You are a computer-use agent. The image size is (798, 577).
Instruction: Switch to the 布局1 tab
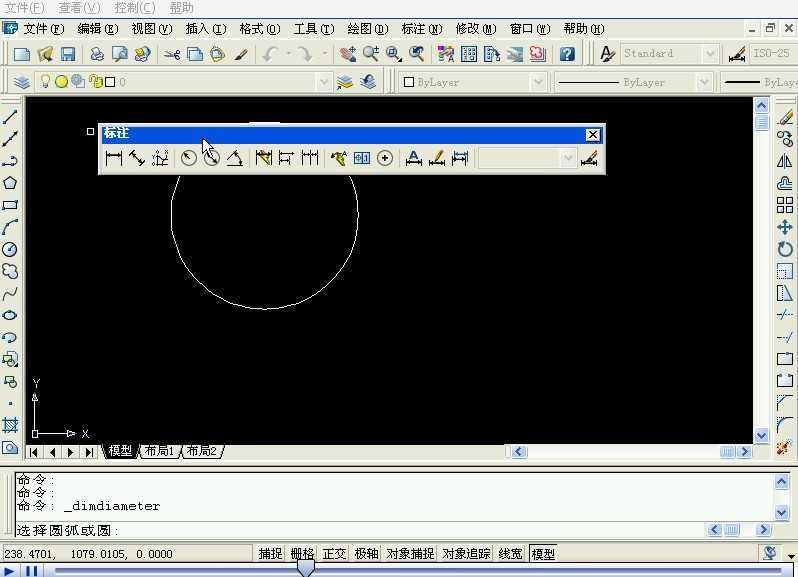(x=159, y=451)
